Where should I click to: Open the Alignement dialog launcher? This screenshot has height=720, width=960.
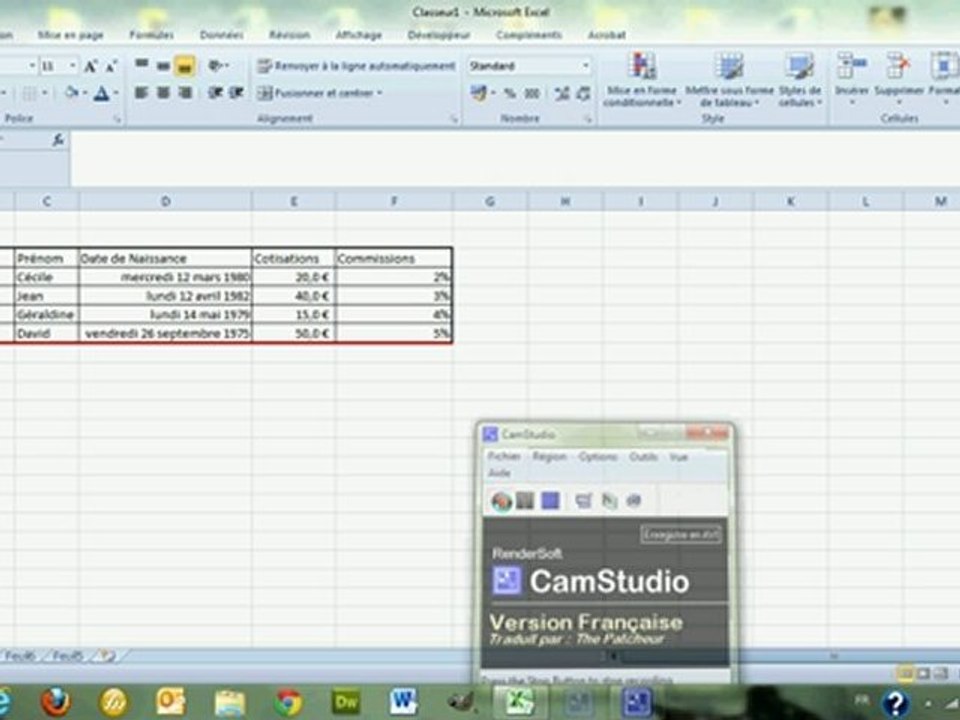pyautogui.click(x=454, y=119)
